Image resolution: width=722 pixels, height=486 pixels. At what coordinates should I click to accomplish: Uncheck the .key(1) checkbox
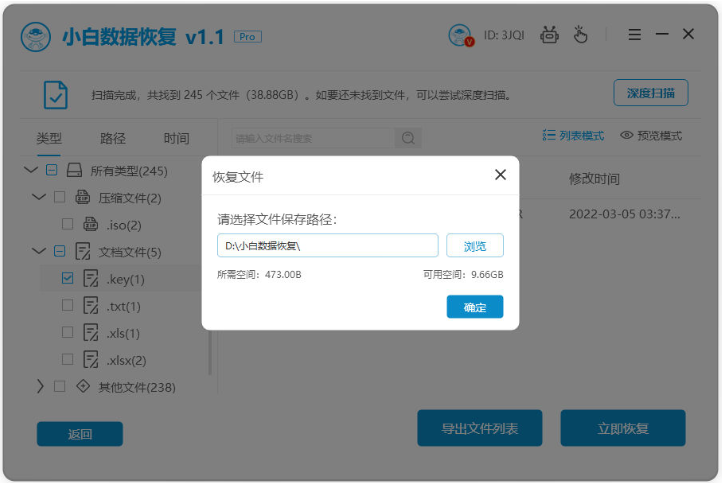[x=67, y=279]
